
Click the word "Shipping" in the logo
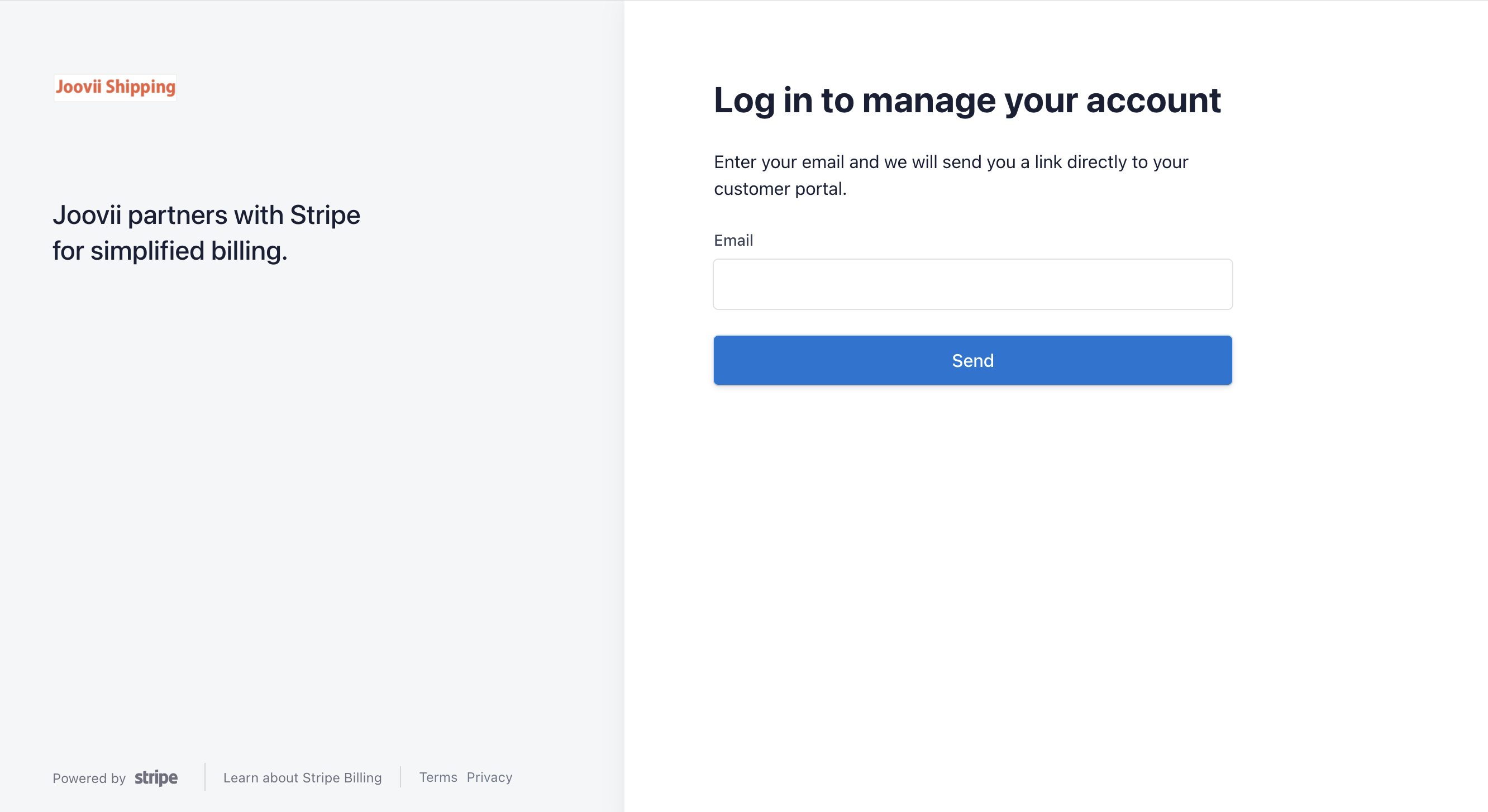(x=140, y=87)
